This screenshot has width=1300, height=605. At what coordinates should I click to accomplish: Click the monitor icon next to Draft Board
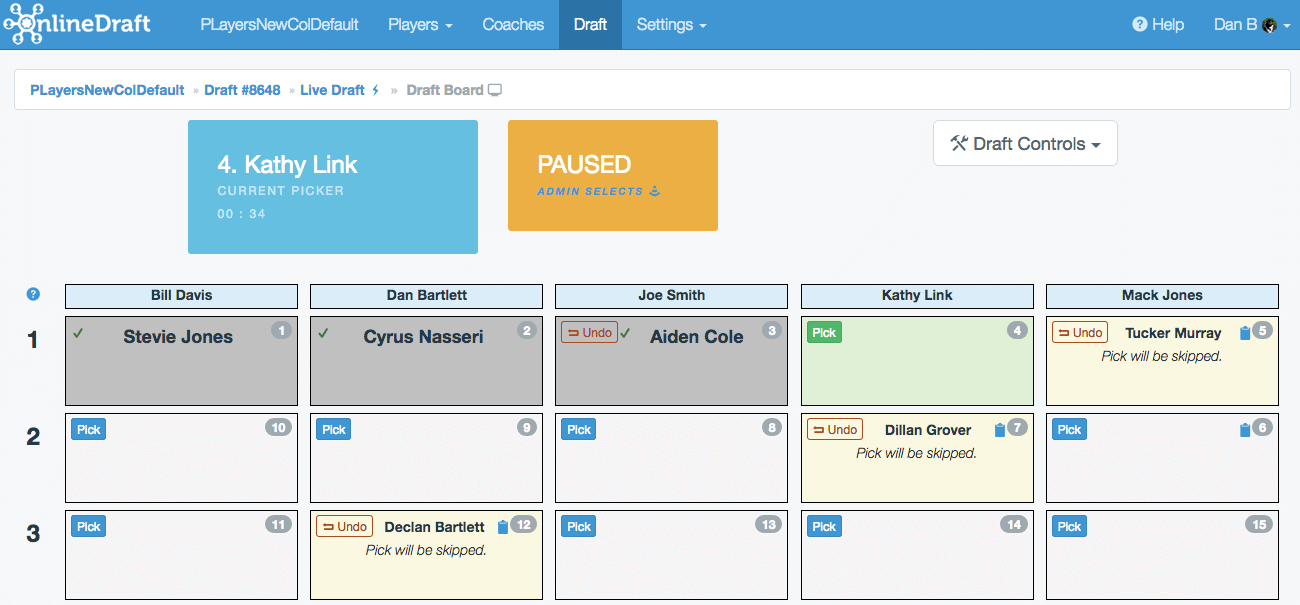point(494,90)
